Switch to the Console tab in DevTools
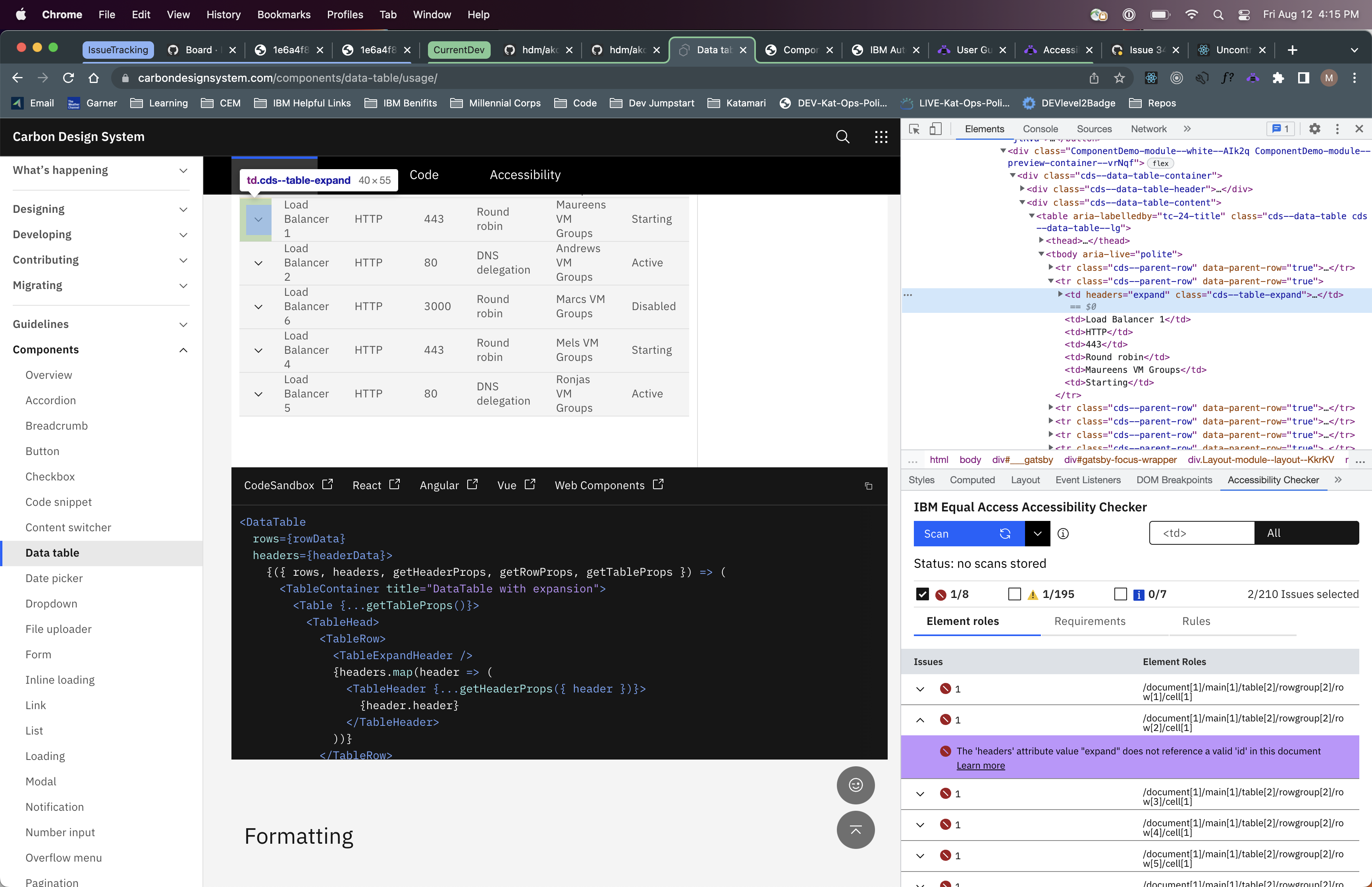 click(x=1041, y=129)
